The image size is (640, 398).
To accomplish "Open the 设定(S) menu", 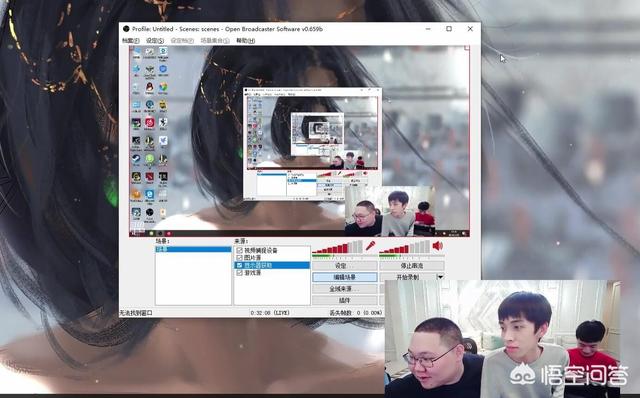I will (155, 40).
